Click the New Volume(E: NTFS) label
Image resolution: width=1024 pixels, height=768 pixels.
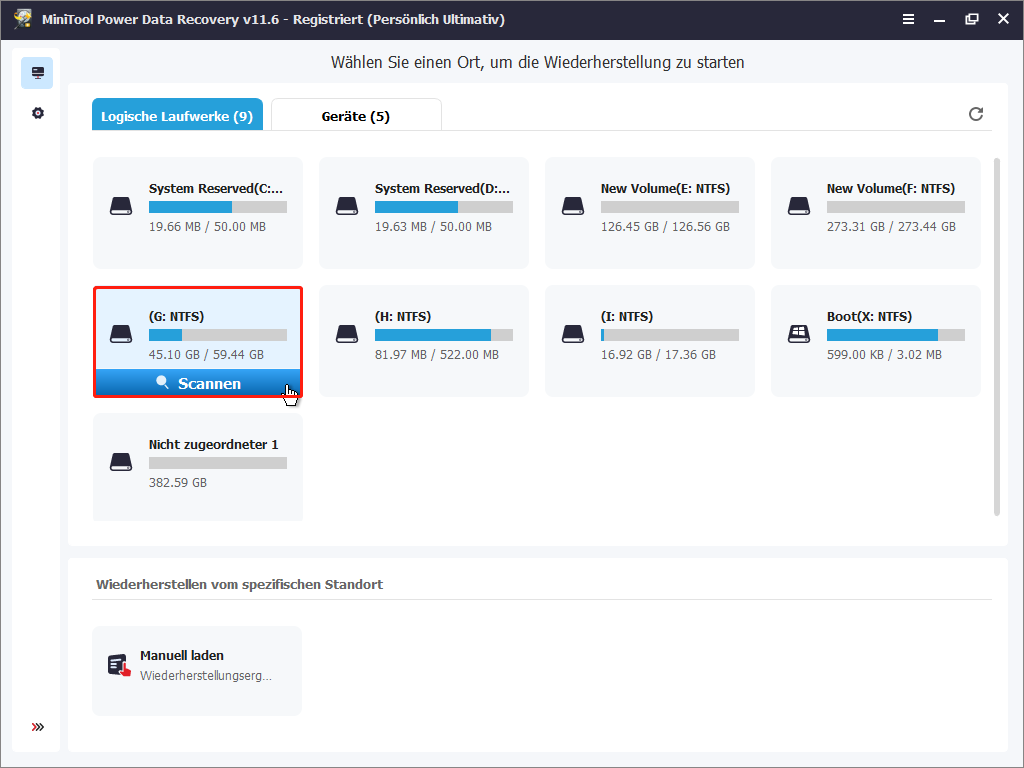(665, 189)
